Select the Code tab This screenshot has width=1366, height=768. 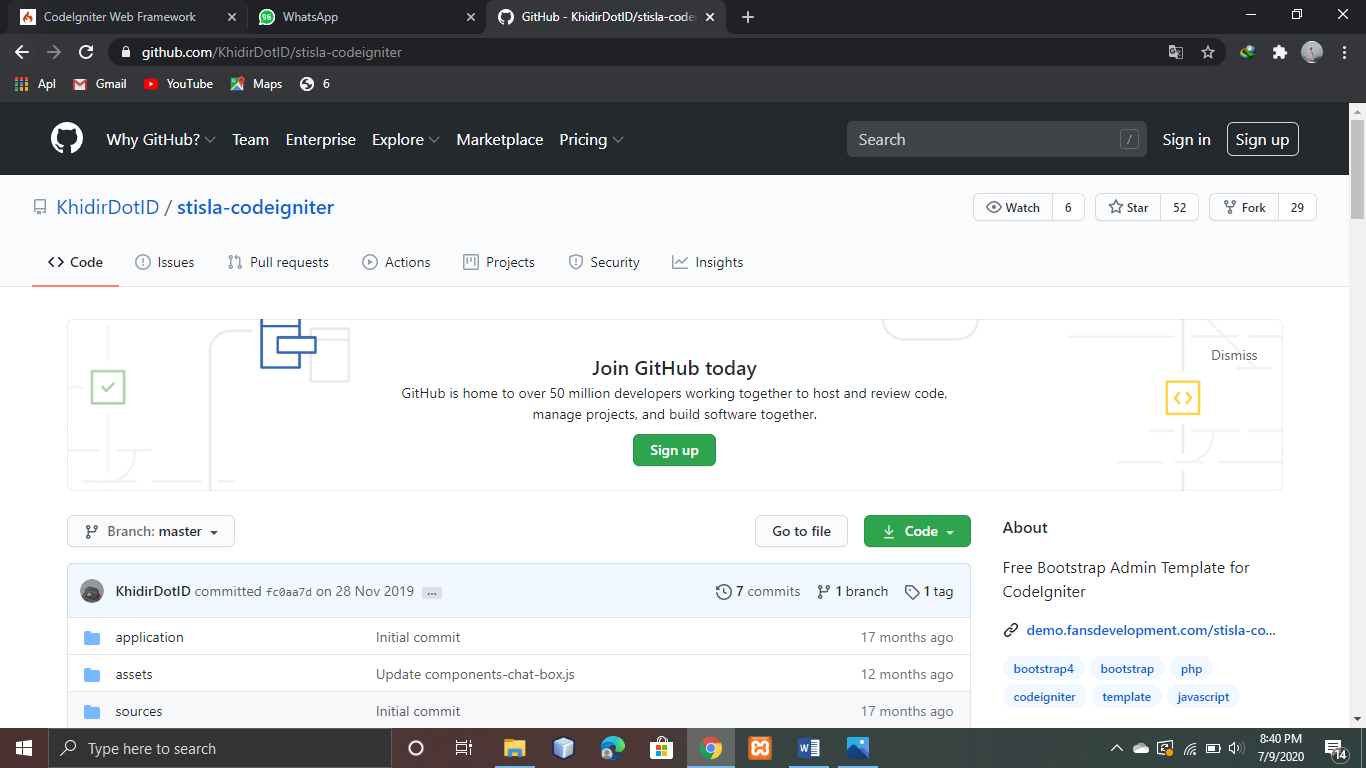(76, 262)
